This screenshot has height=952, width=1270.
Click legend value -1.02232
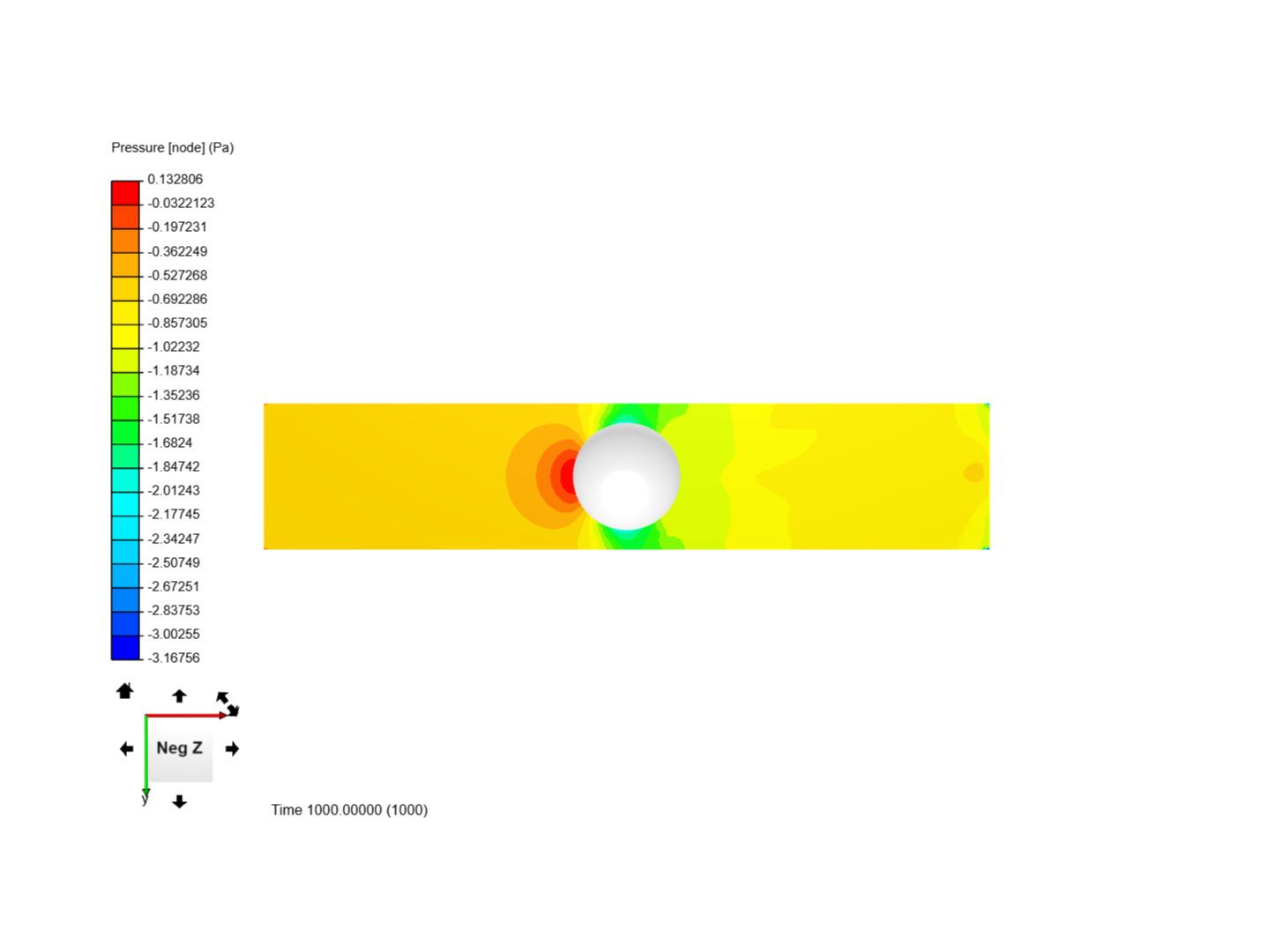tap(174, 346)
